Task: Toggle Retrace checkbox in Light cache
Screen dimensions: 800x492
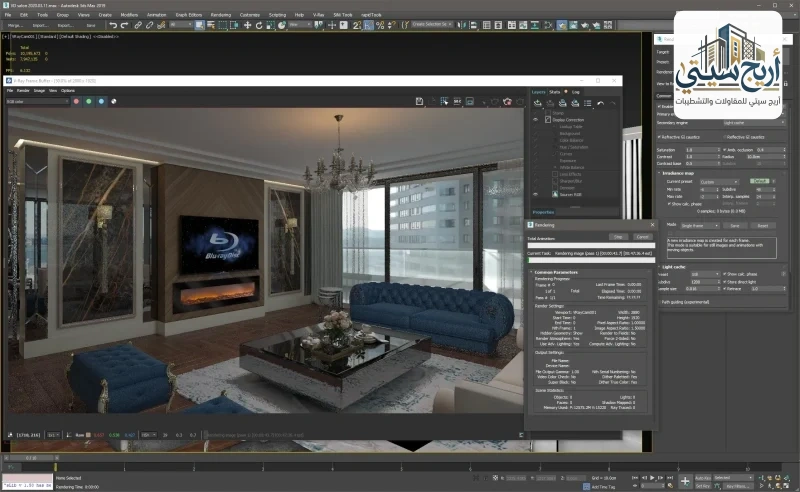Action: [724, 289]
